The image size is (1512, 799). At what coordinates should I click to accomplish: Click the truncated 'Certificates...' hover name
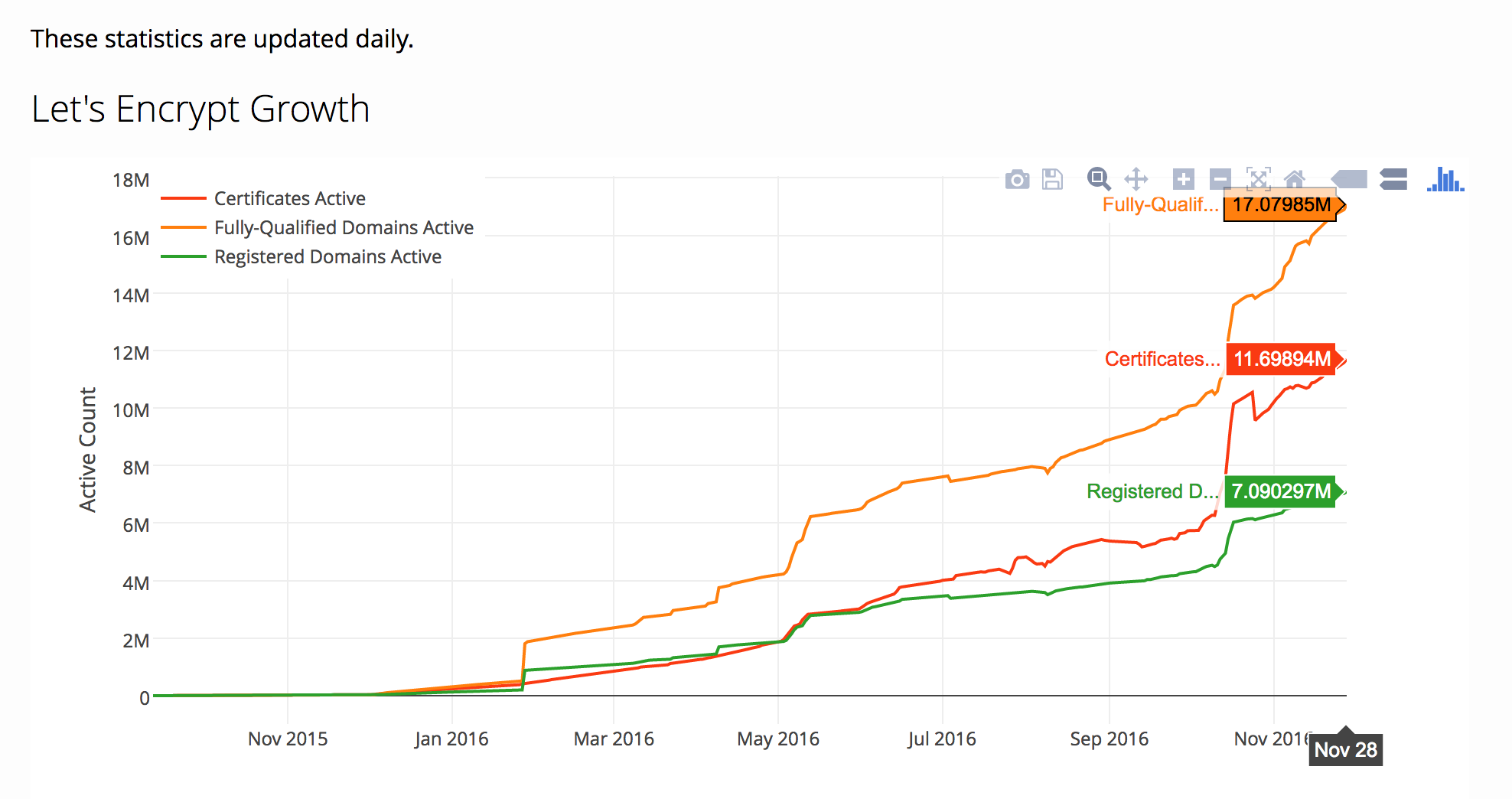[x=1162, y=359]
